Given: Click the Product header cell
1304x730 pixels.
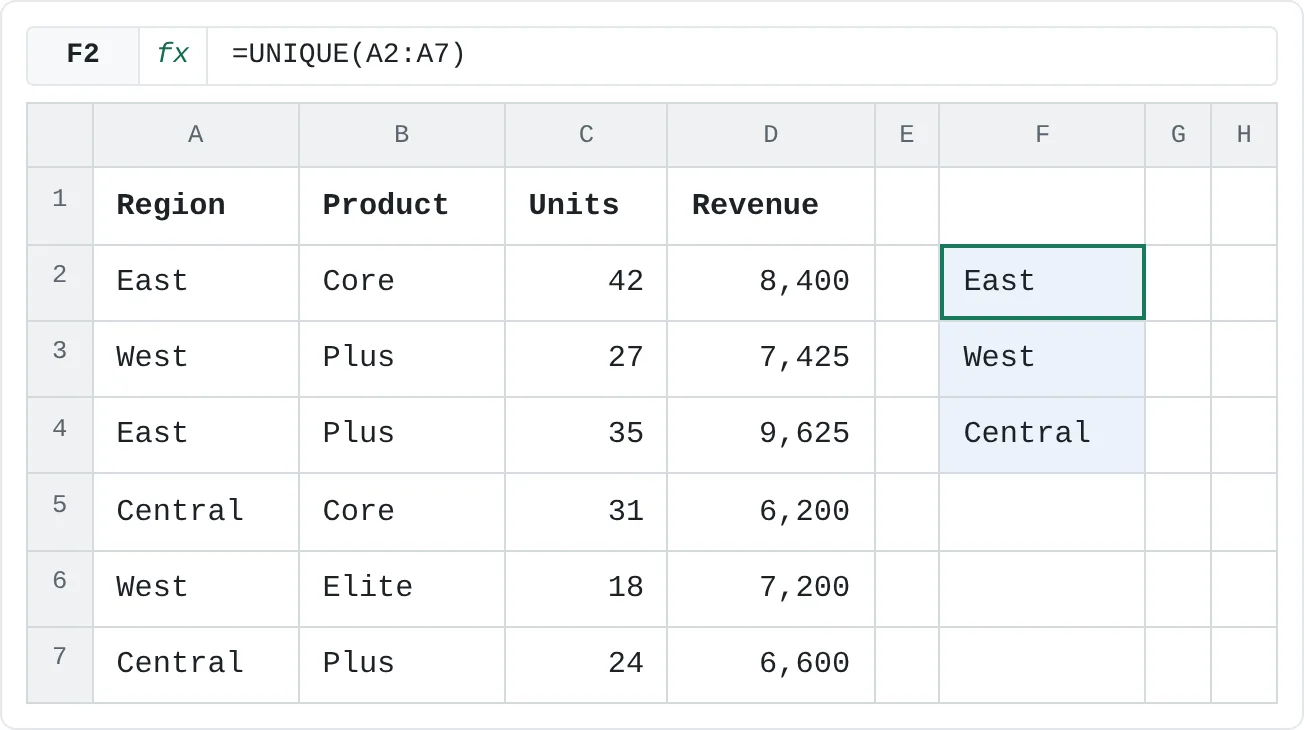Looking at the screenshot, I should tap(402, 206).
